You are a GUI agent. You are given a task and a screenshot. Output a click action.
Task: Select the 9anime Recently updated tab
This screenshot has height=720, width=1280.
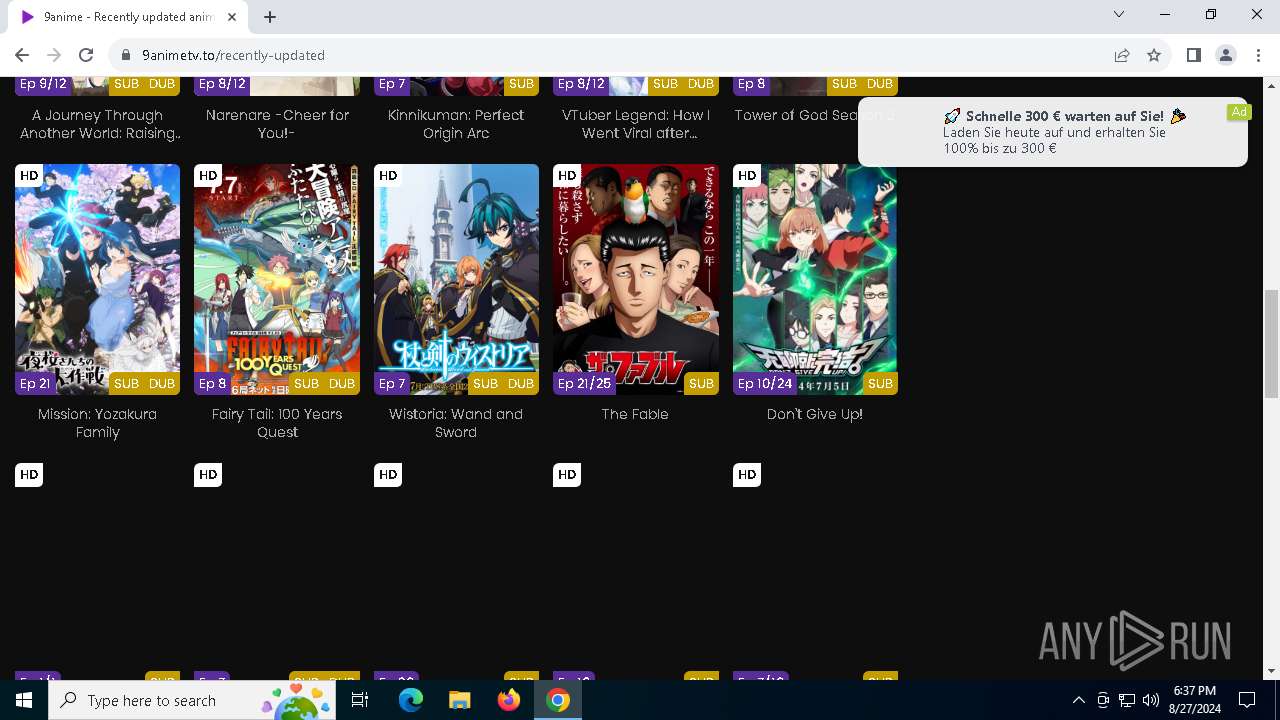(128, 16)
